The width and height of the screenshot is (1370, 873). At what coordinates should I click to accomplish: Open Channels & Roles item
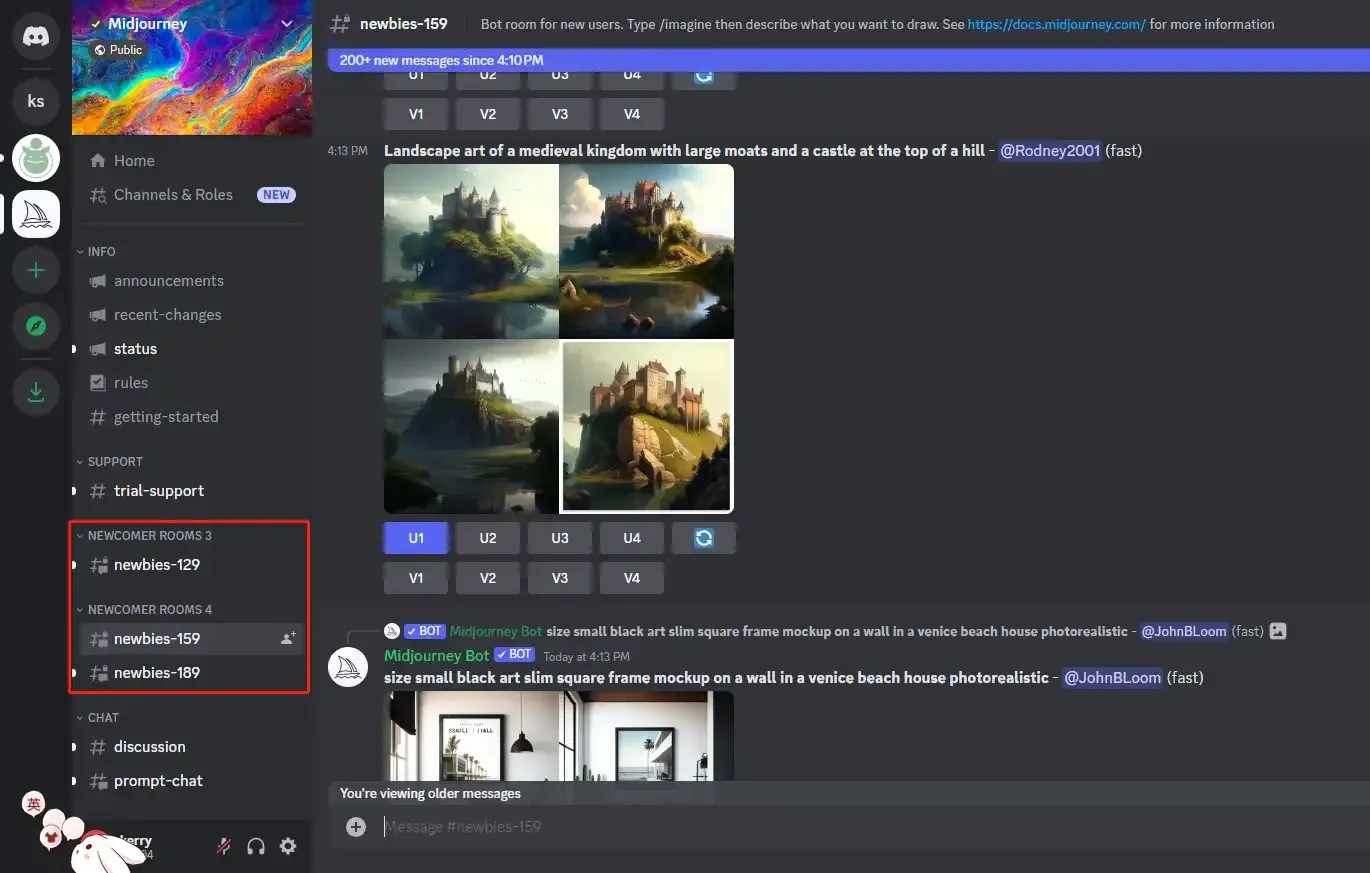coord(173,195)
